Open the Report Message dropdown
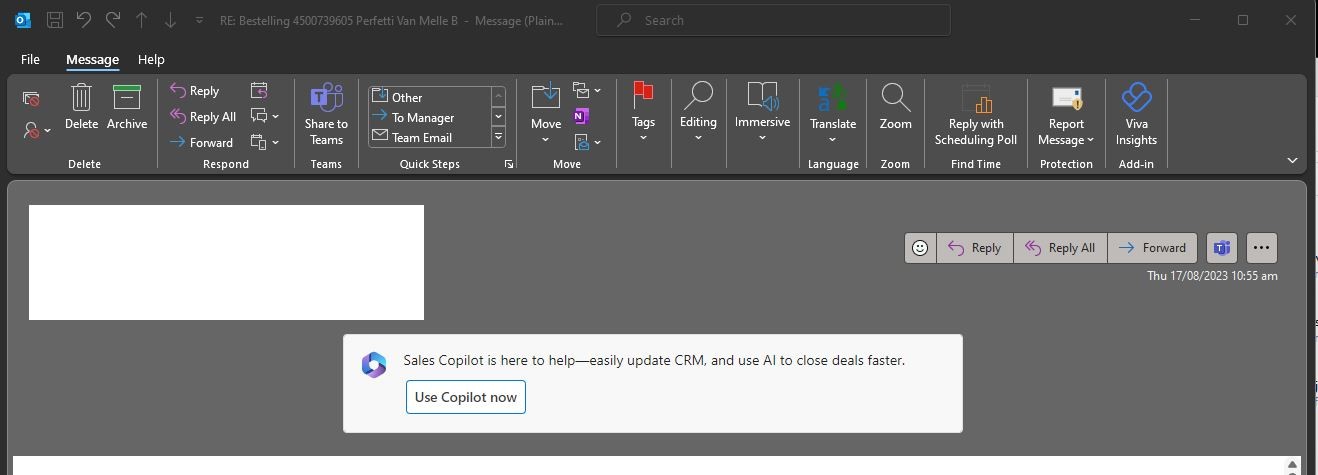 pos(1066,115)
